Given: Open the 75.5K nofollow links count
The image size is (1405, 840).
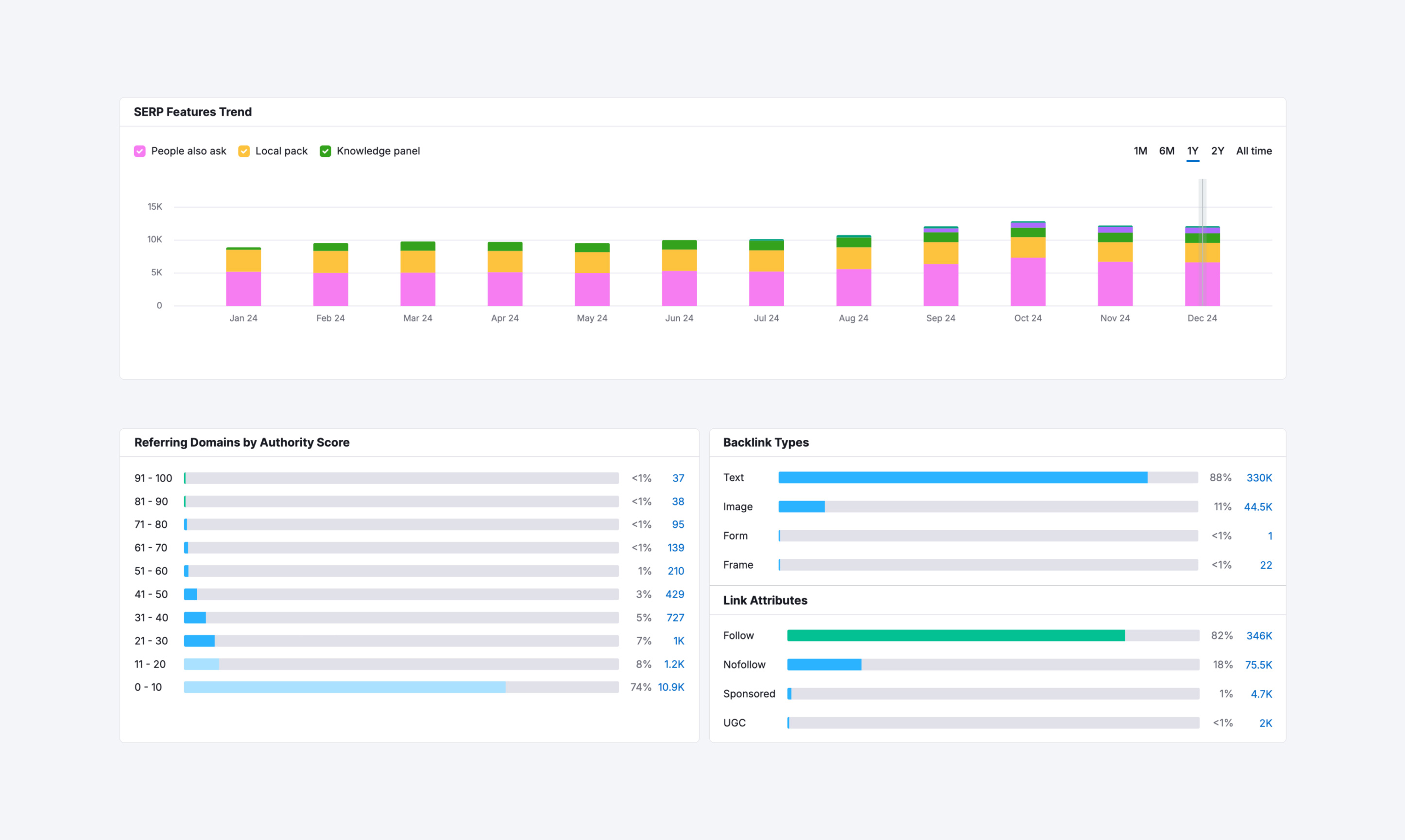Looking at the screenshot, I should 1258,665.
